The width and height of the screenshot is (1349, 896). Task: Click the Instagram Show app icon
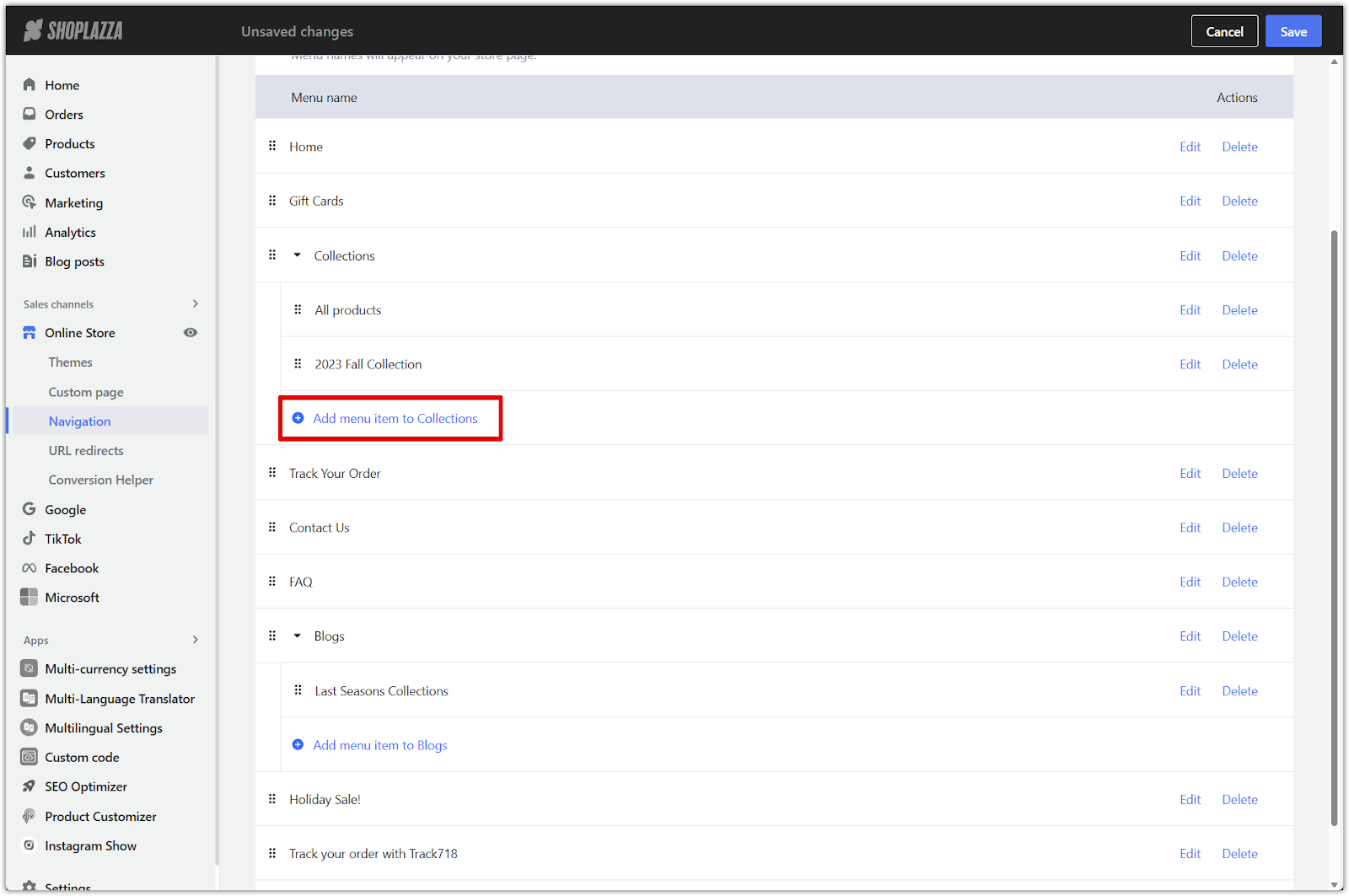[30, 845]
